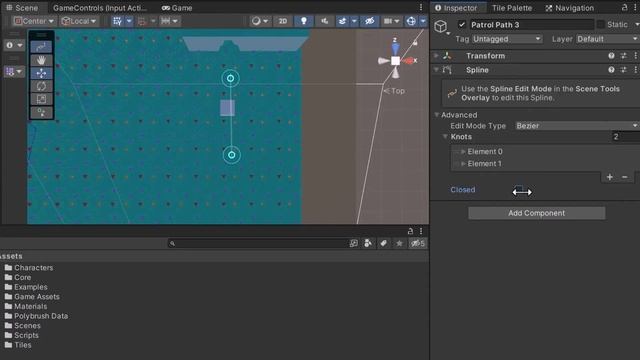Expand the Transform component
The height and width of the screenshot is (360, 640).
pyautogui.click(x=436, y=56)
